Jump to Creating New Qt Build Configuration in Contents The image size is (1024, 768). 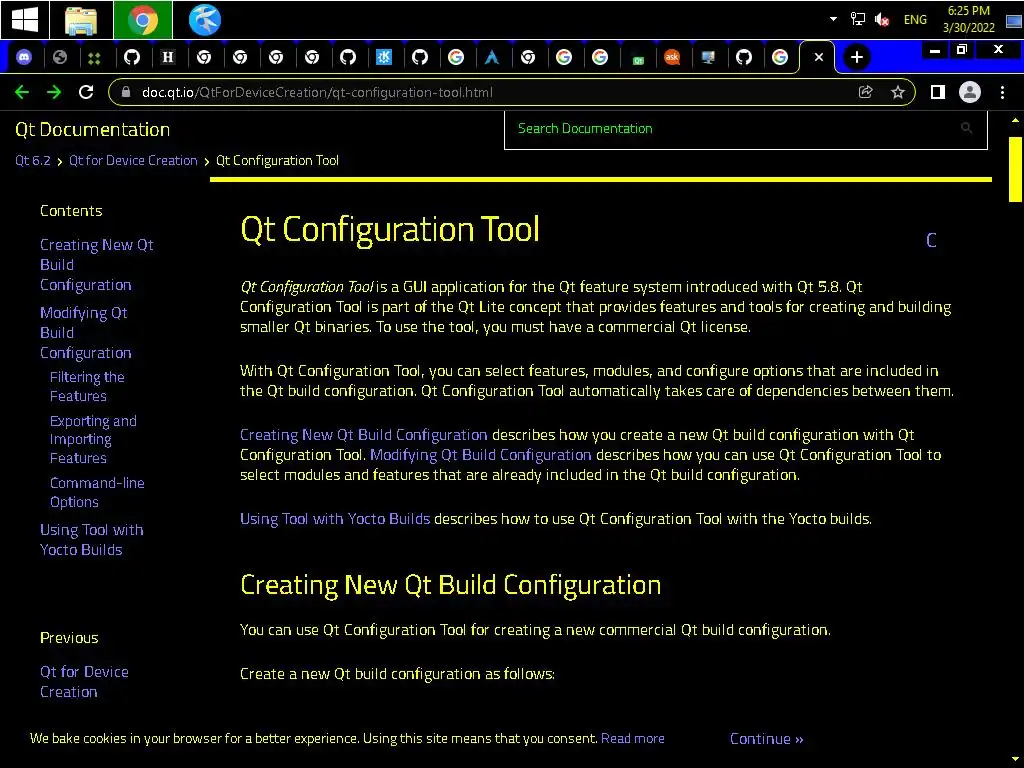[97, 264]
